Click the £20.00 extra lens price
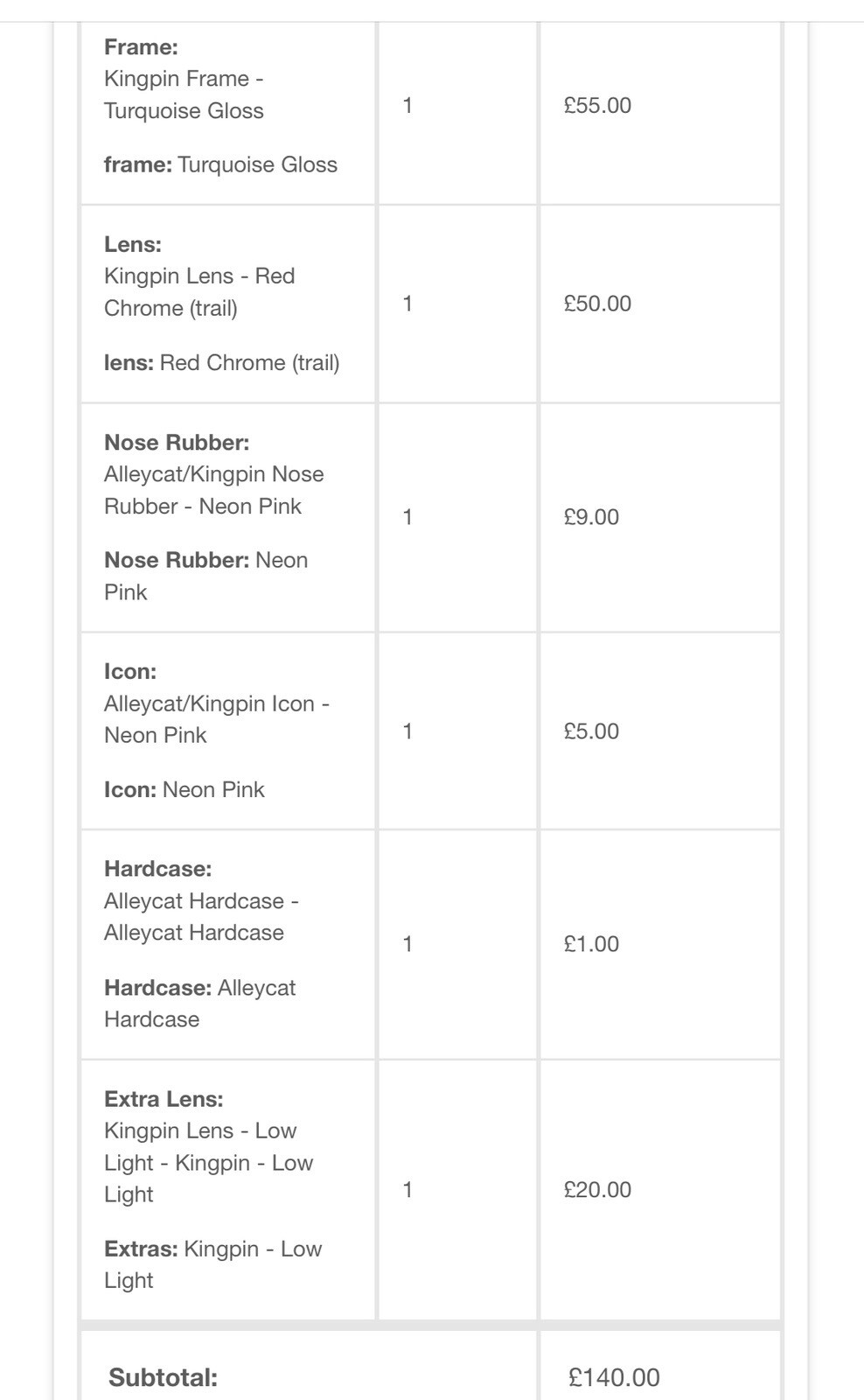The height and width of the screenshot is (1400, 864). coord(597,1189)
